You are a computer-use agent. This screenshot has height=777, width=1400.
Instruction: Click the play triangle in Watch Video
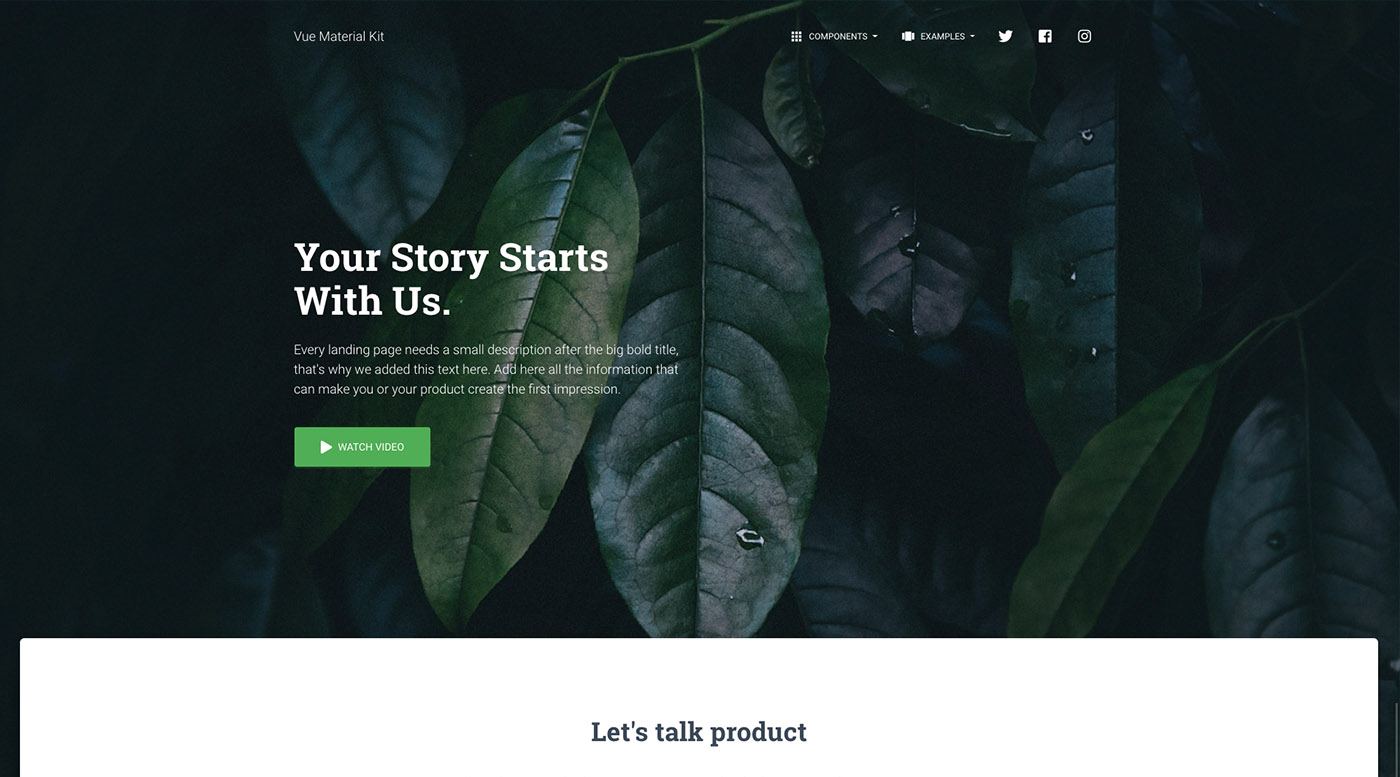click(x=326, y=447)
